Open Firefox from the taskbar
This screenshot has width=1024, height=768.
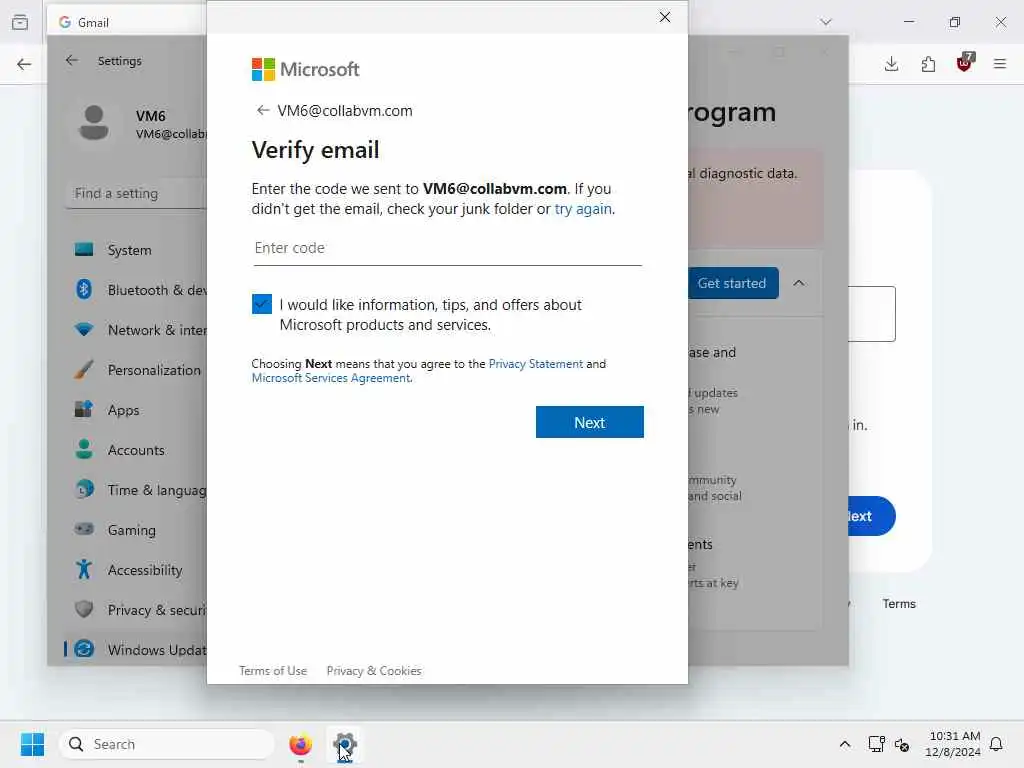(x=300, y=744)
